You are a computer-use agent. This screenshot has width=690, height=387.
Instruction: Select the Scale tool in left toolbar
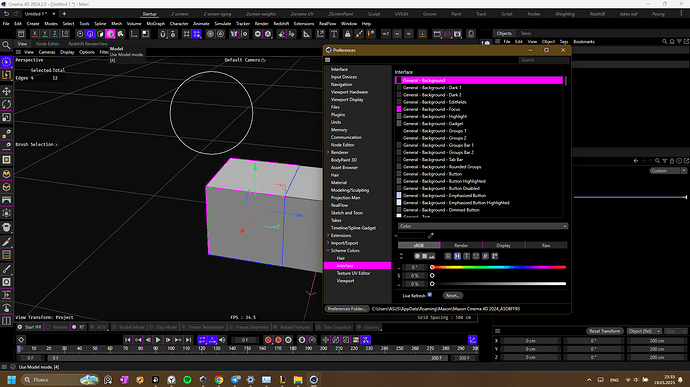point(7,118)
